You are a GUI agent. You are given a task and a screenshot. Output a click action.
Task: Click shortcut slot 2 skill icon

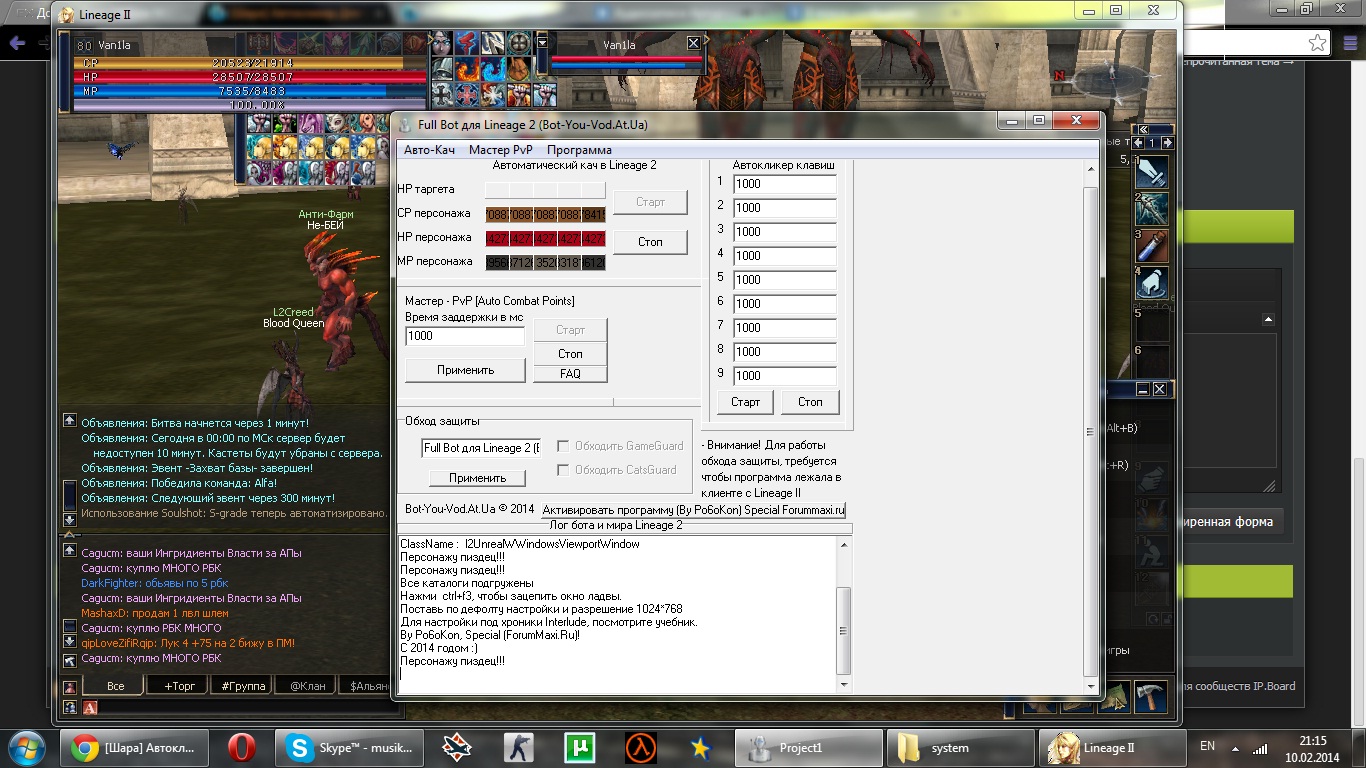[x=1152, y=209]
